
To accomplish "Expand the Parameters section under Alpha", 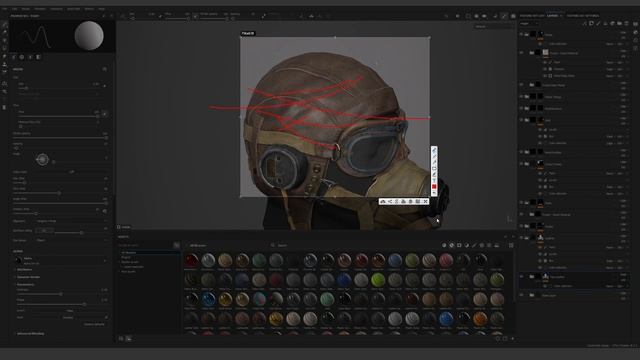I will click(25, 284).
